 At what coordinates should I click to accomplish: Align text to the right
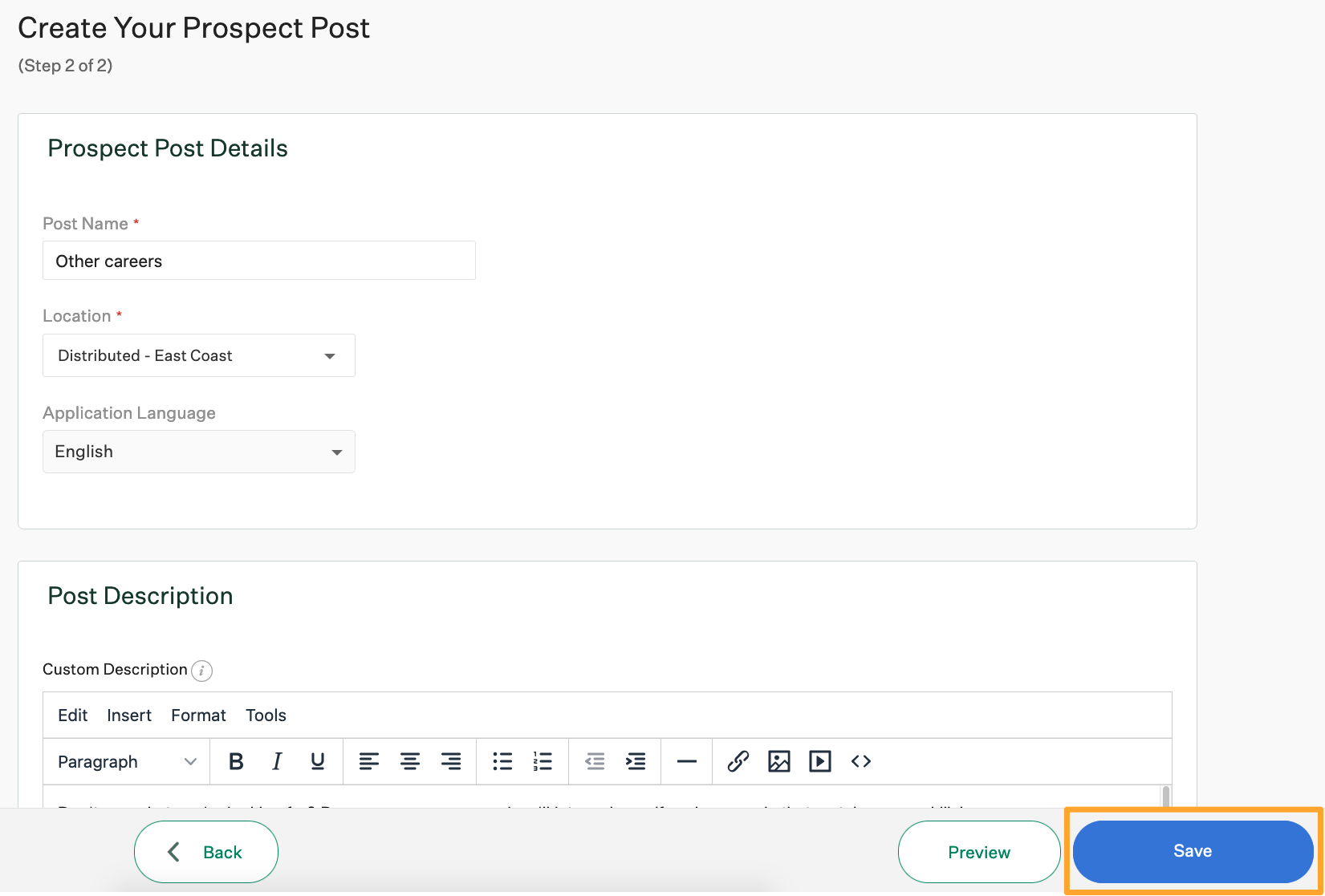[x=451, y=761]
